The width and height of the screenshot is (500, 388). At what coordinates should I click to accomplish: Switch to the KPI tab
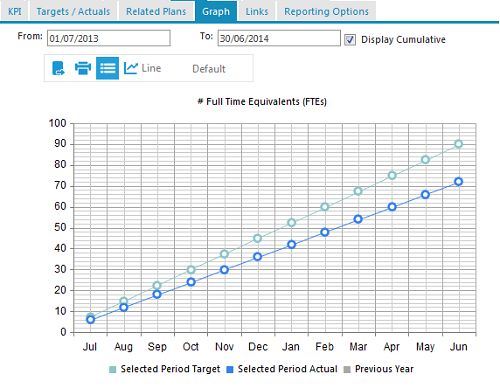[x=15, y=11]
